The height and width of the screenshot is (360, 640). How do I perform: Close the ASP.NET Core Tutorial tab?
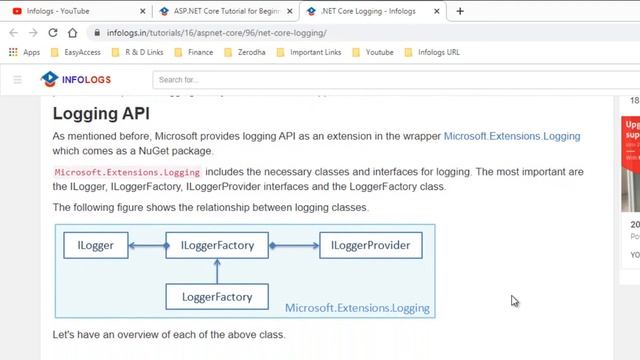click(289, 11)
